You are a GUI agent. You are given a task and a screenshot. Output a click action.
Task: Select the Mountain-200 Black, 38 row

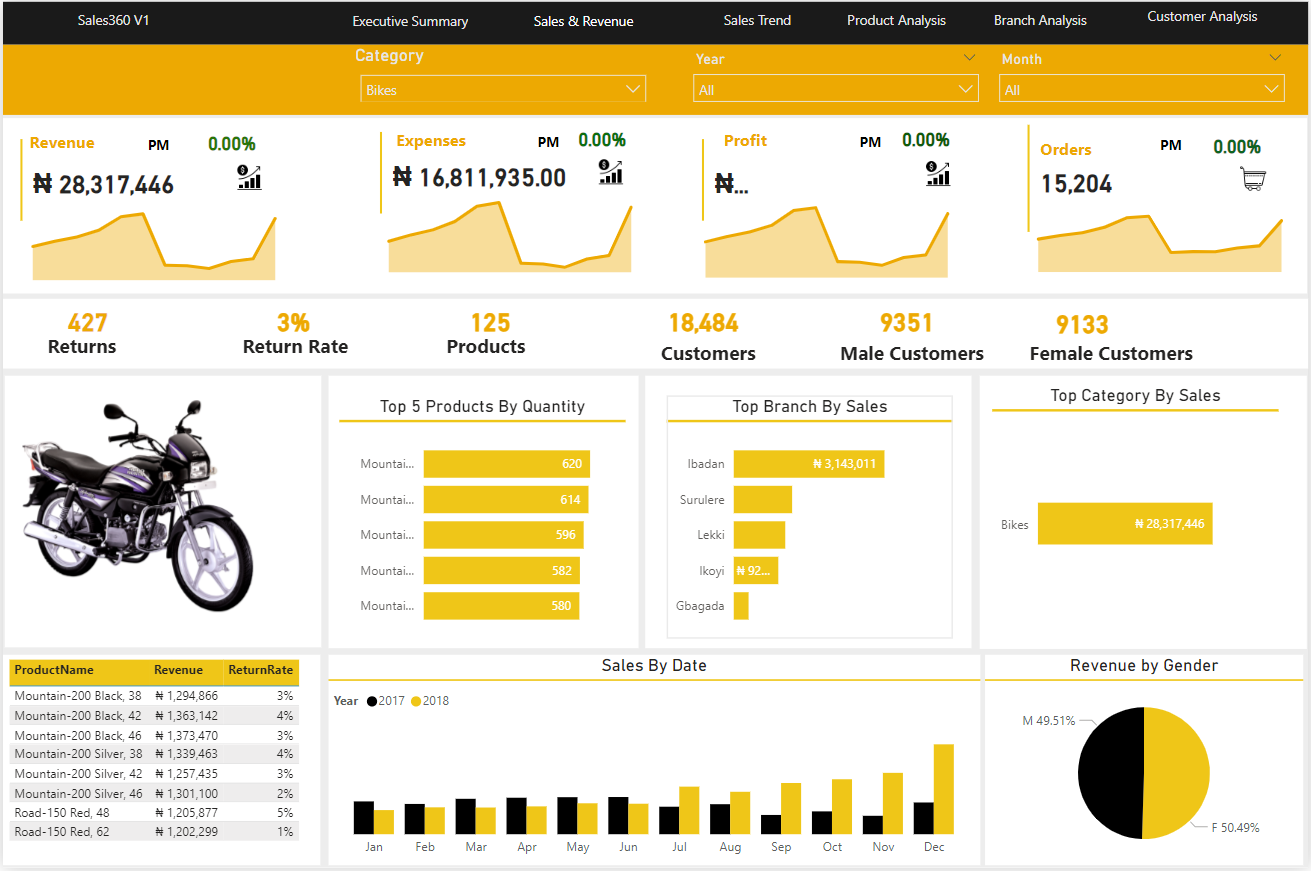pyautogui.click(x=155, y=696)
